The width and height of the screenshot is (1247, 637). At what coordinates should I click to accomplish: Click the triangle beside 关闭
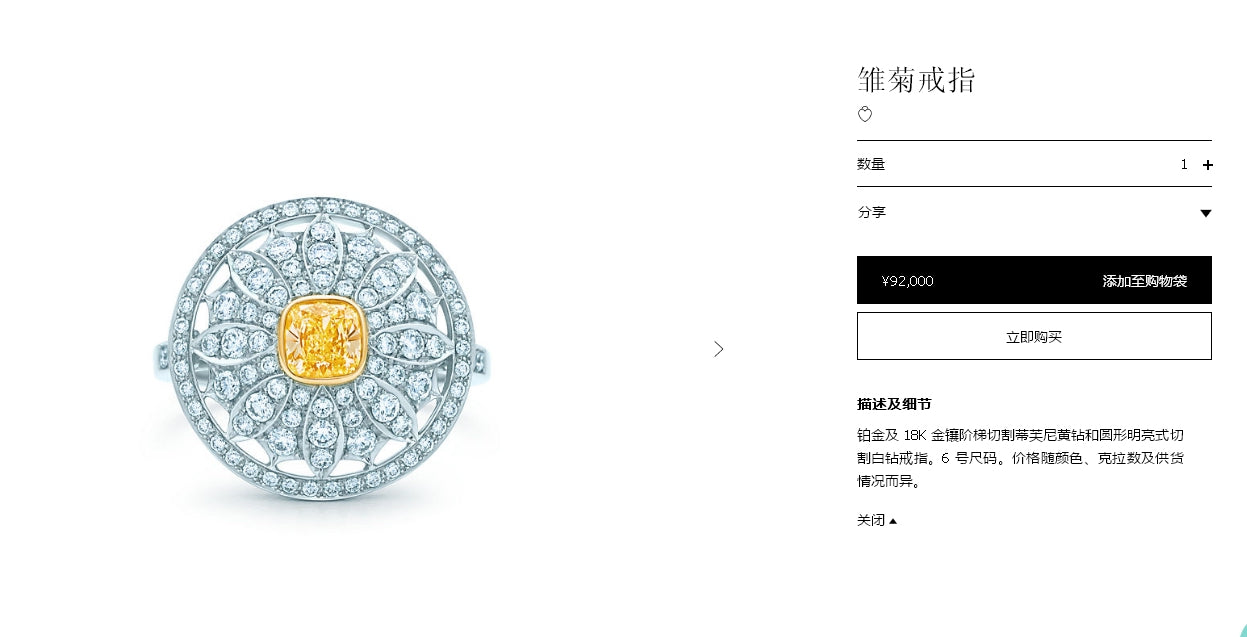point(893,521)
